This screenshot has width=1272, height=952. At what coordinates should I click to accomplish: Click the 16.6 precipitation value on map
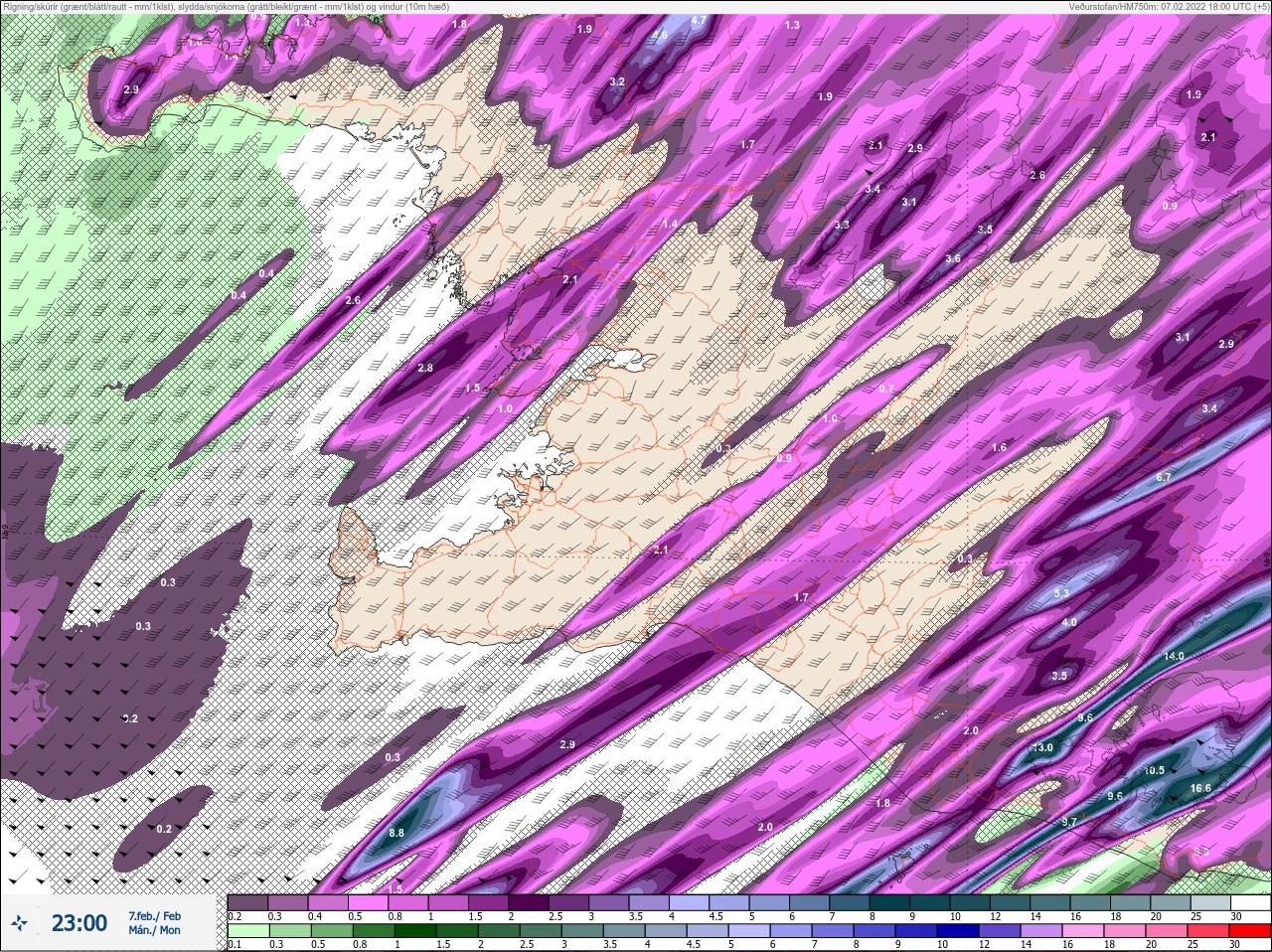(1200, 788)
